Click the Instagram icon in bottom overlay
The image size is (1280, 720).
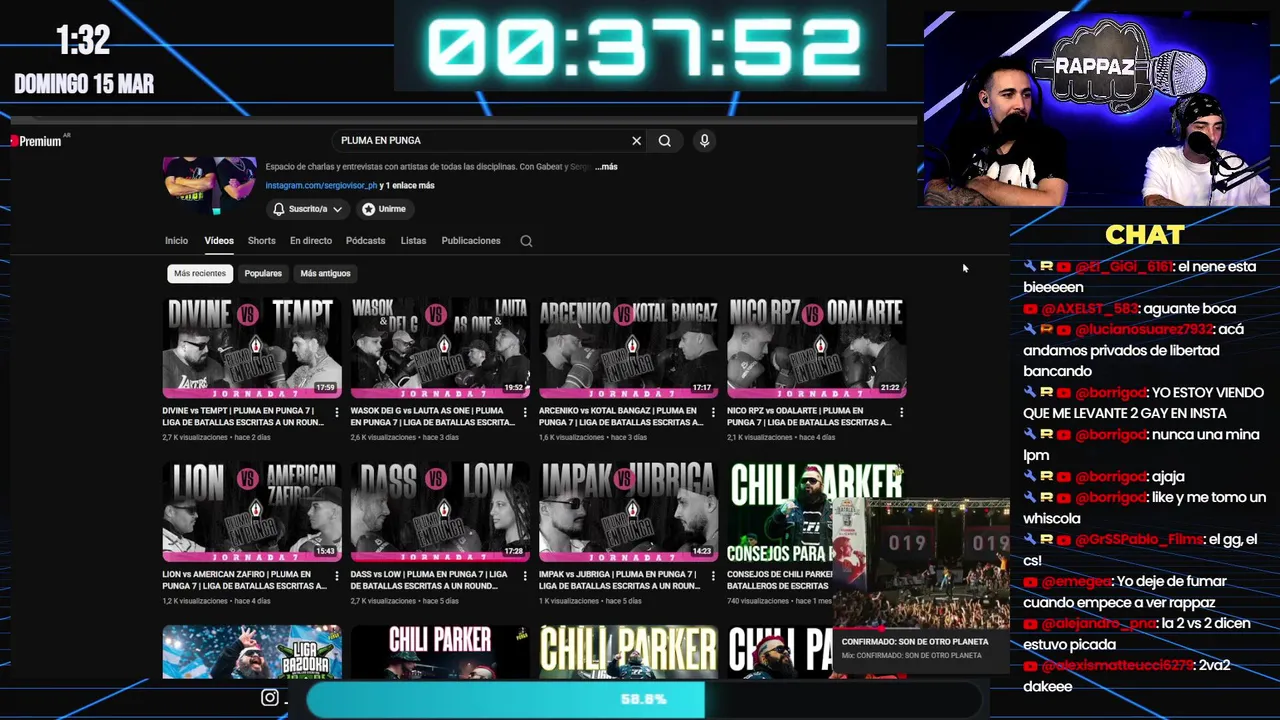[x=270, y=698]
